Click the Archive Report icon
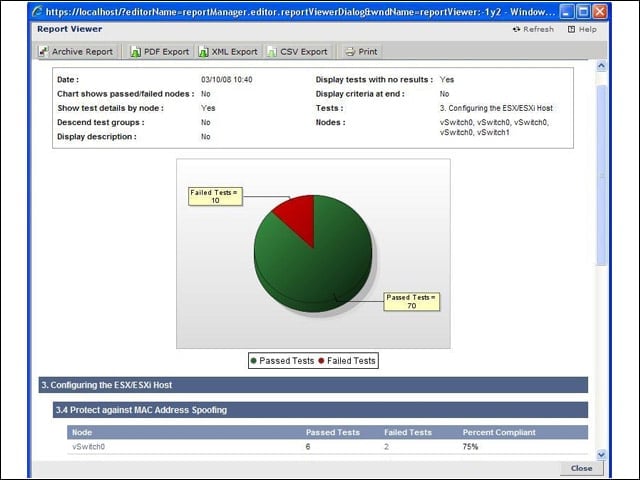The height and width of the screenshot is (480, 640). 43,51
